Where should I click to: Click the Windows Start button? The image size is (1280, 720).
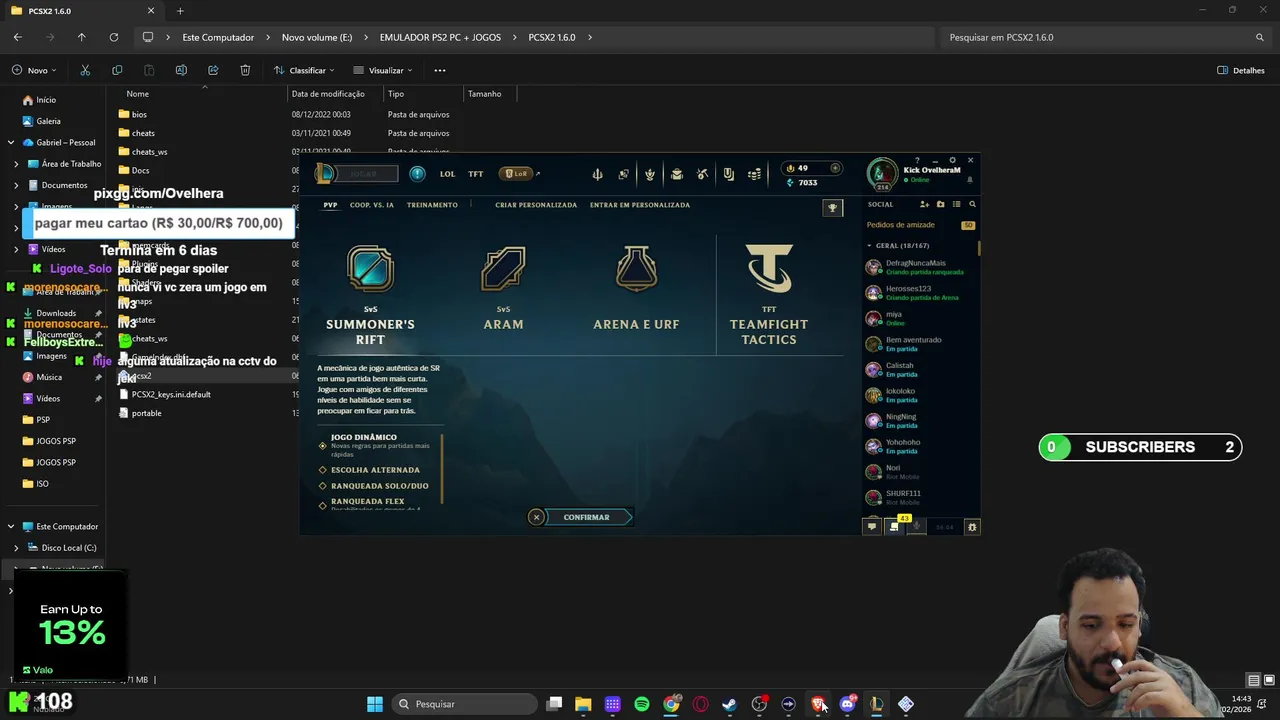(x=375, y=704)
